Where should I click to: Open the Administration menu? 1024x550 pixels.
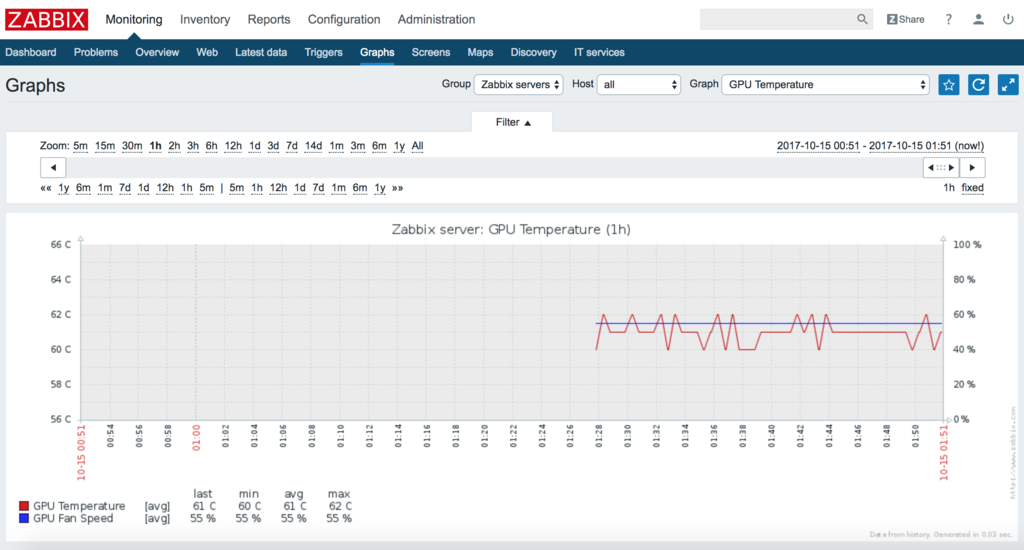436,20
